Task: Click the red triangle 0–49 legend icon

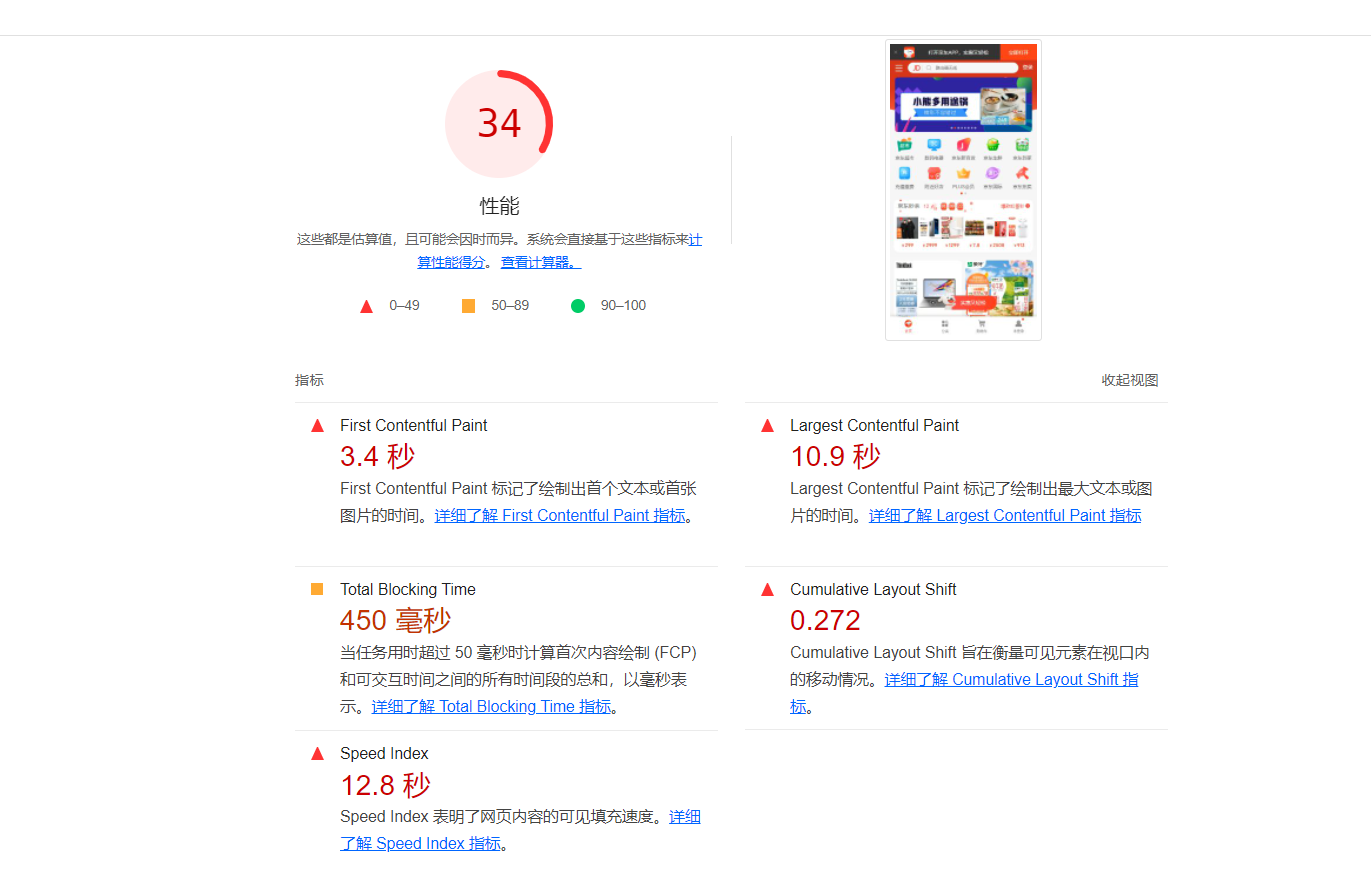Action: point(366,306)
